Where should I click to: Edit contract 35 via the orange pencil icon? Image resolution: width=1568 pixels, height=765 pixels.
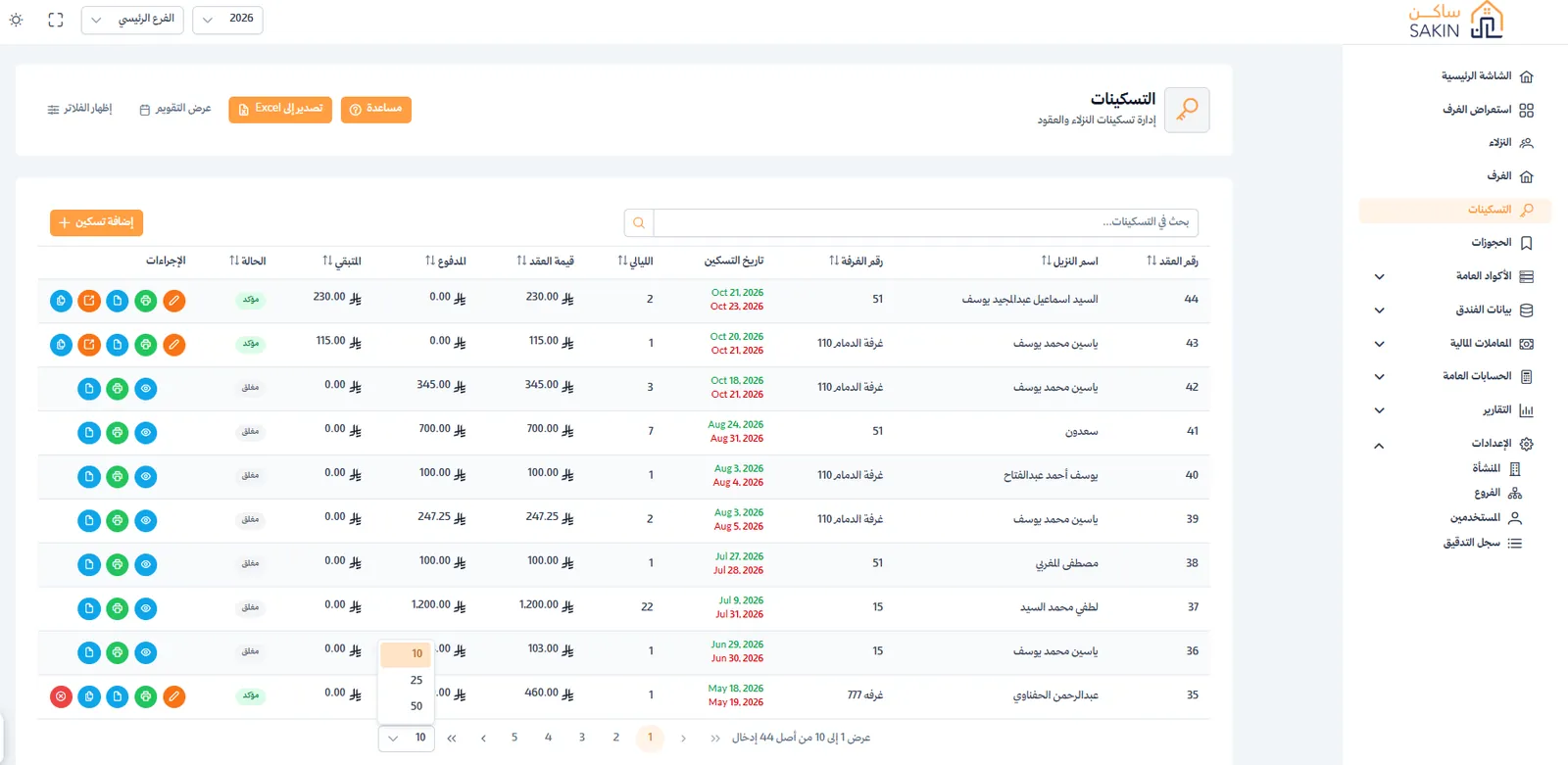click(x=174, y=696)
